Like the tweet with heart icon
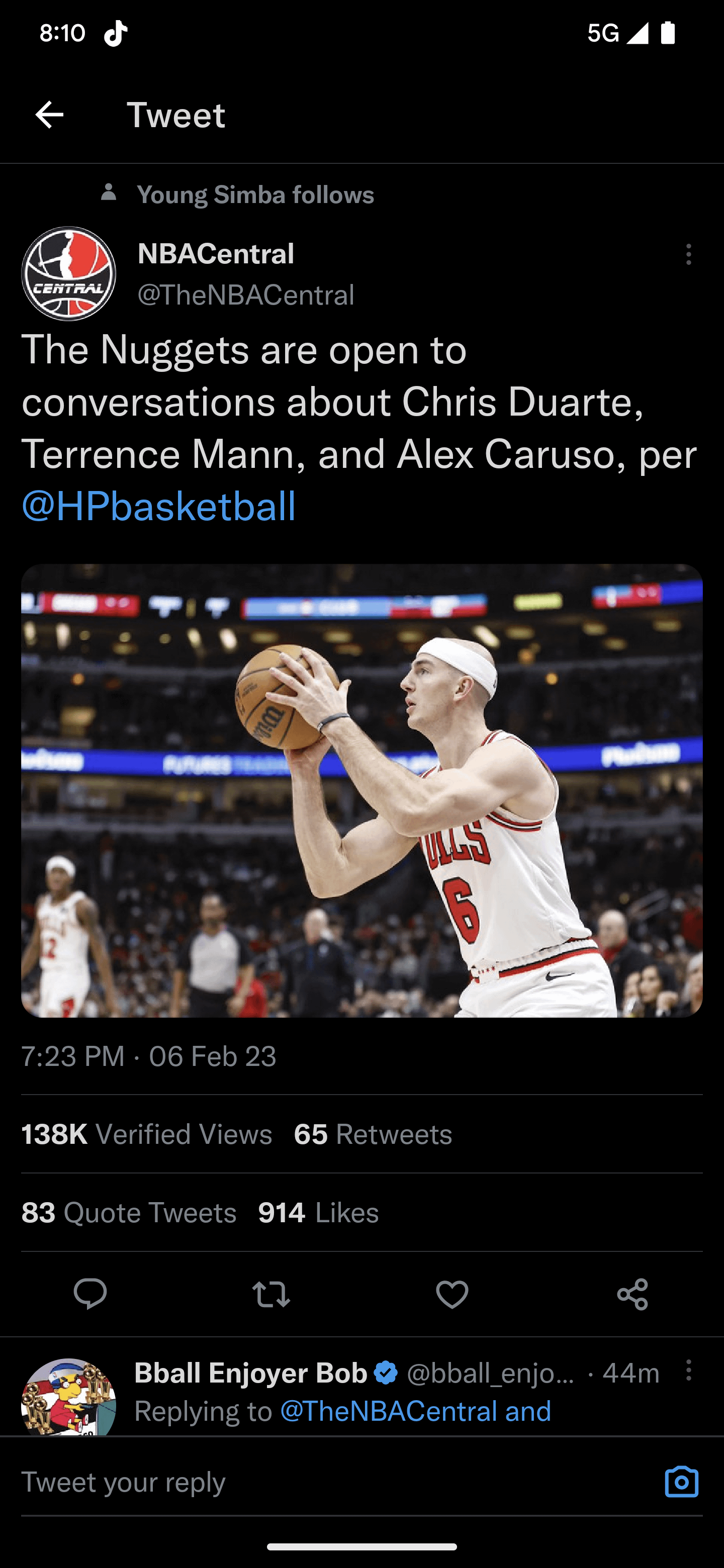This screenshot has height=1568, width=724. (452, 1294)
